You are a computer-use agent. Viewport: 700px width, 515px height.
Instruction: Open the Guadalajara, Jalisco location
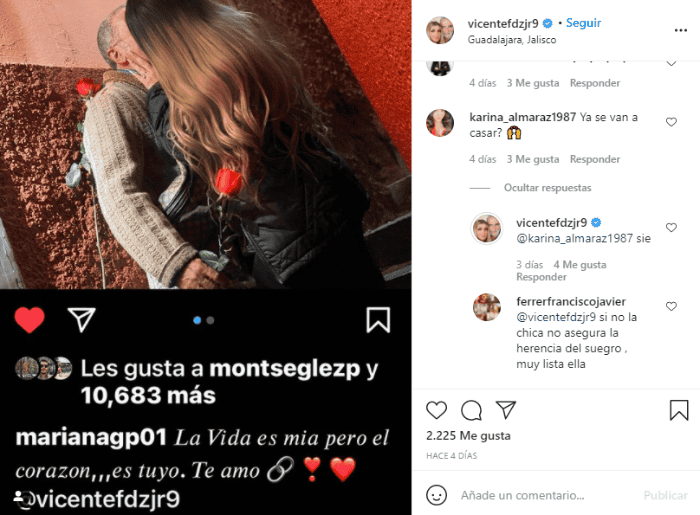[x=512, y=40]
